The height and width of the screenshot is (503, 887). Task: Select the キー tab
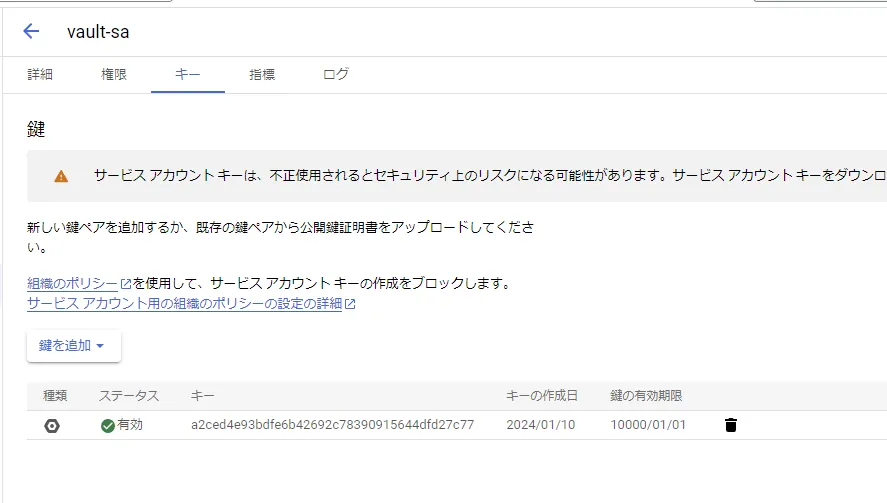pos(187,74)
